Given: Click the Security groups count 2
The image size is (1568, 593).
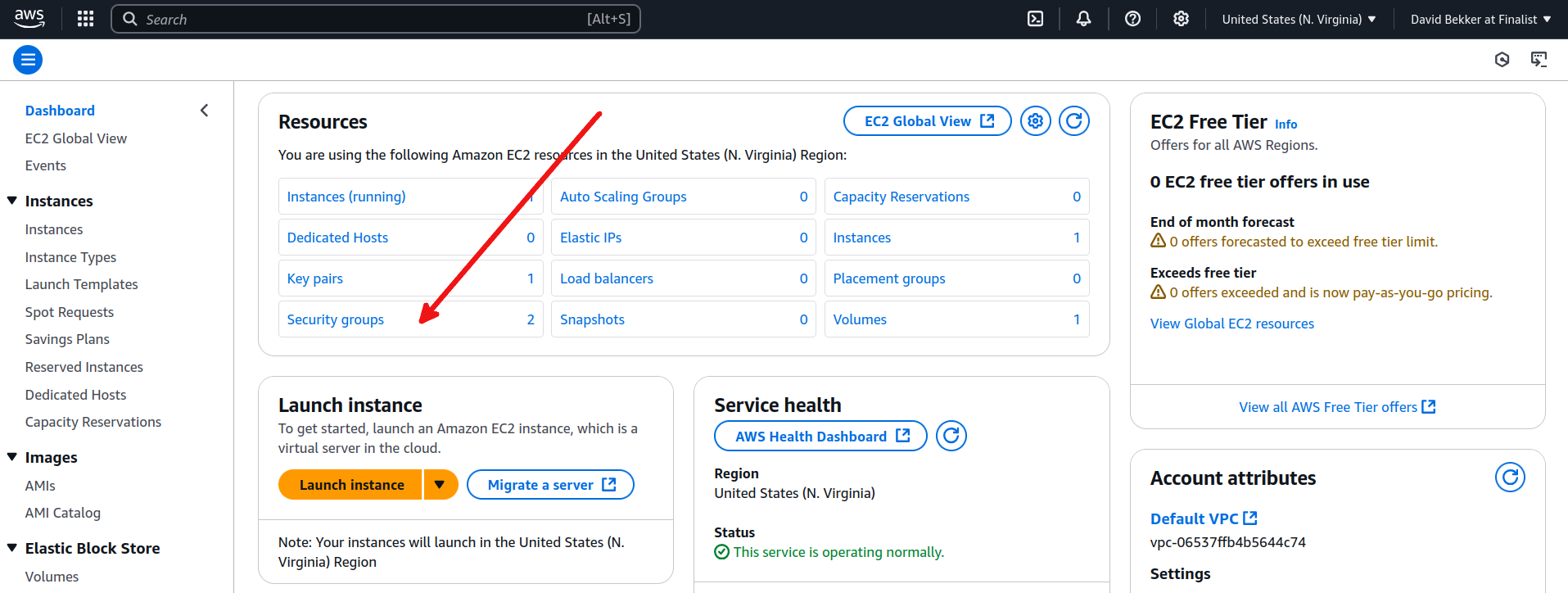Looking at the screenshot, I should pyautogui.click(x=531, y=319).
